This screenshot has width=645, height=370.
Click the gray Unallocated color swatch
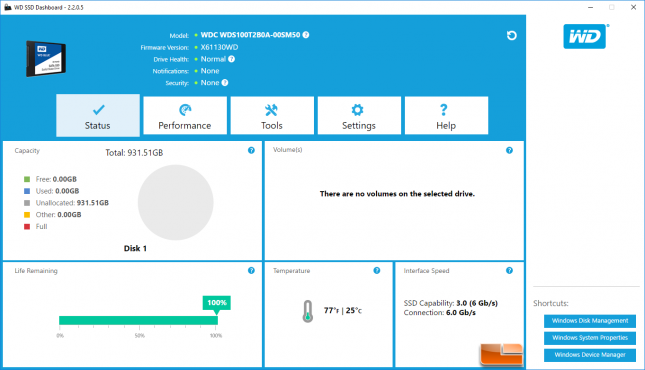click(x=27, y=203)
